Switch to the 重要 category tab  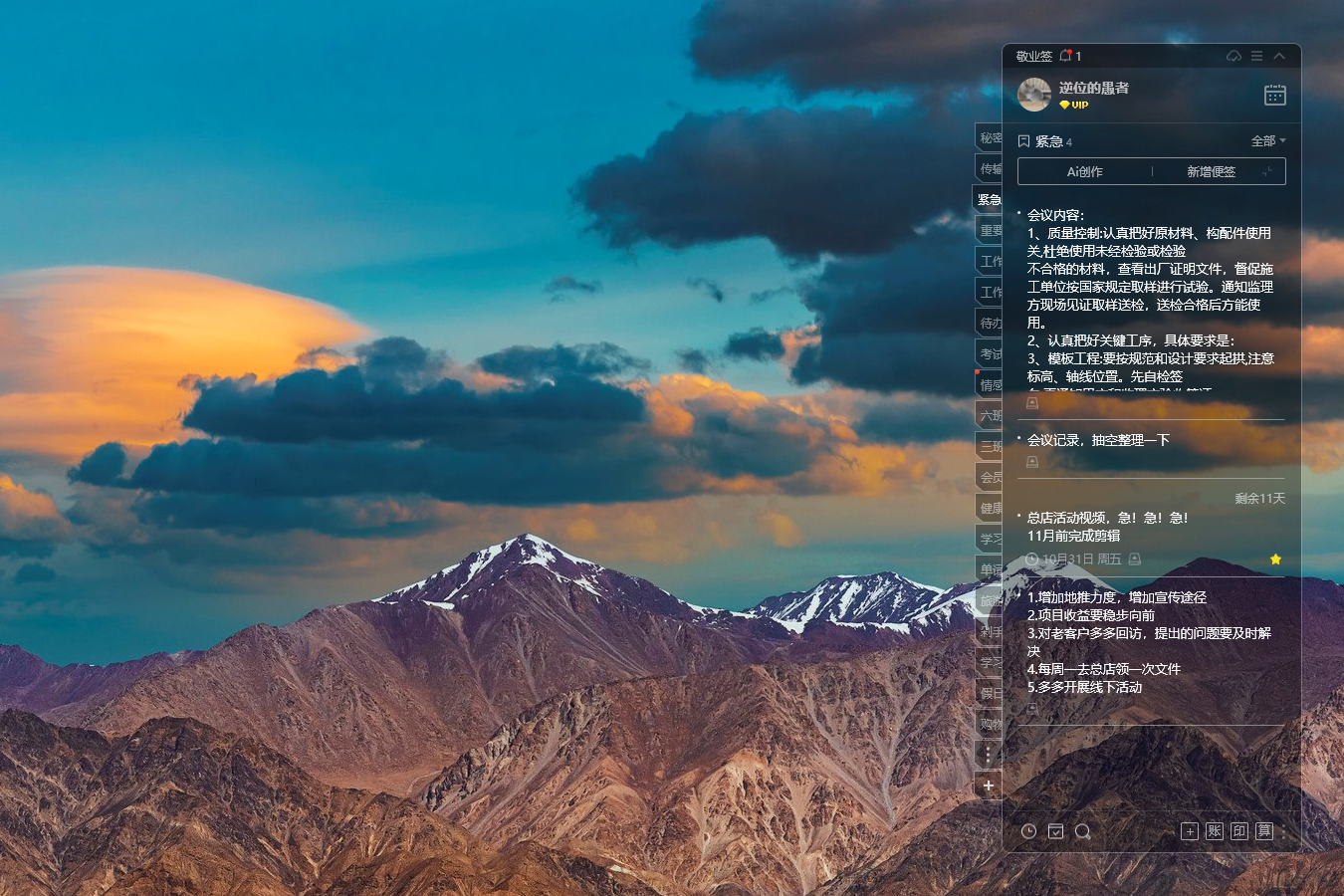point(990,230)
